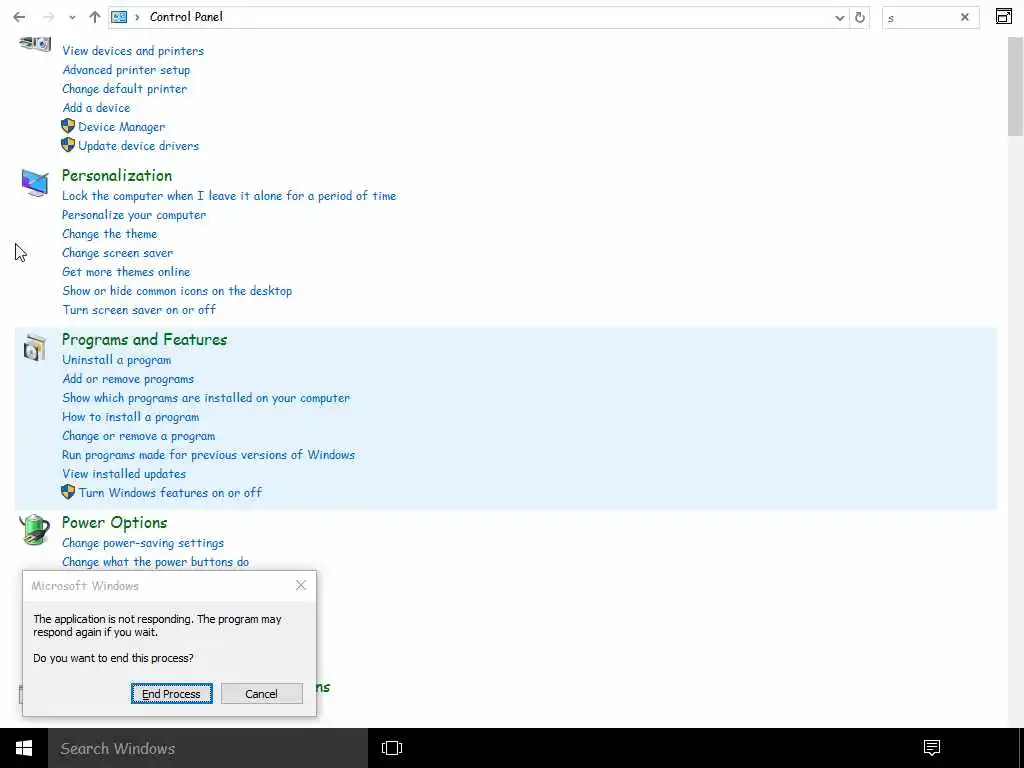The width and height of the screenshot is (1024, 768).
Task: Click the Devices and Printers category icon
Action: pos(35,43)
